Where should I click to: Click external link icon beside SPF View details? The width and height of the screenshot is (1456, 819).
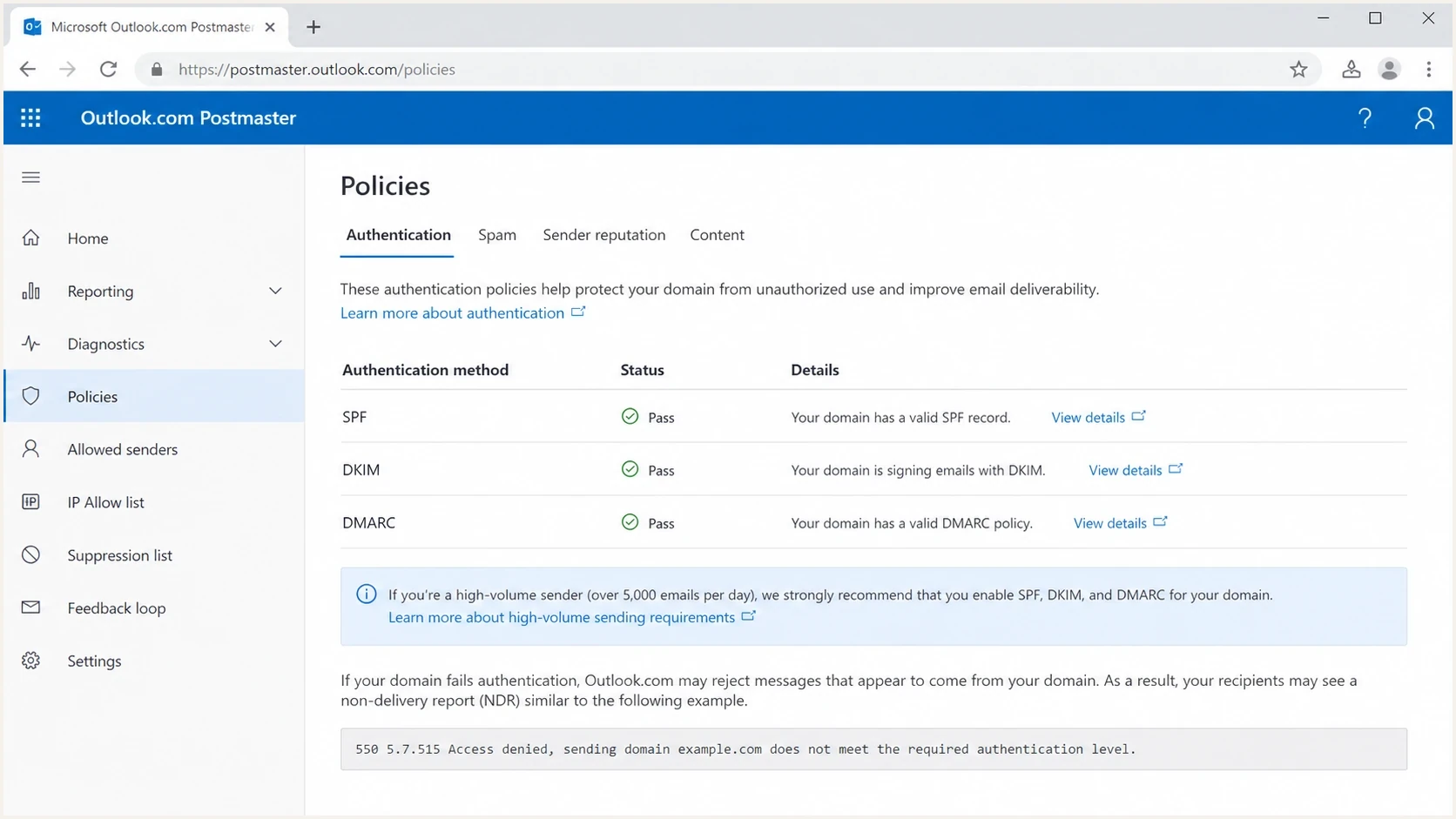1139,416
